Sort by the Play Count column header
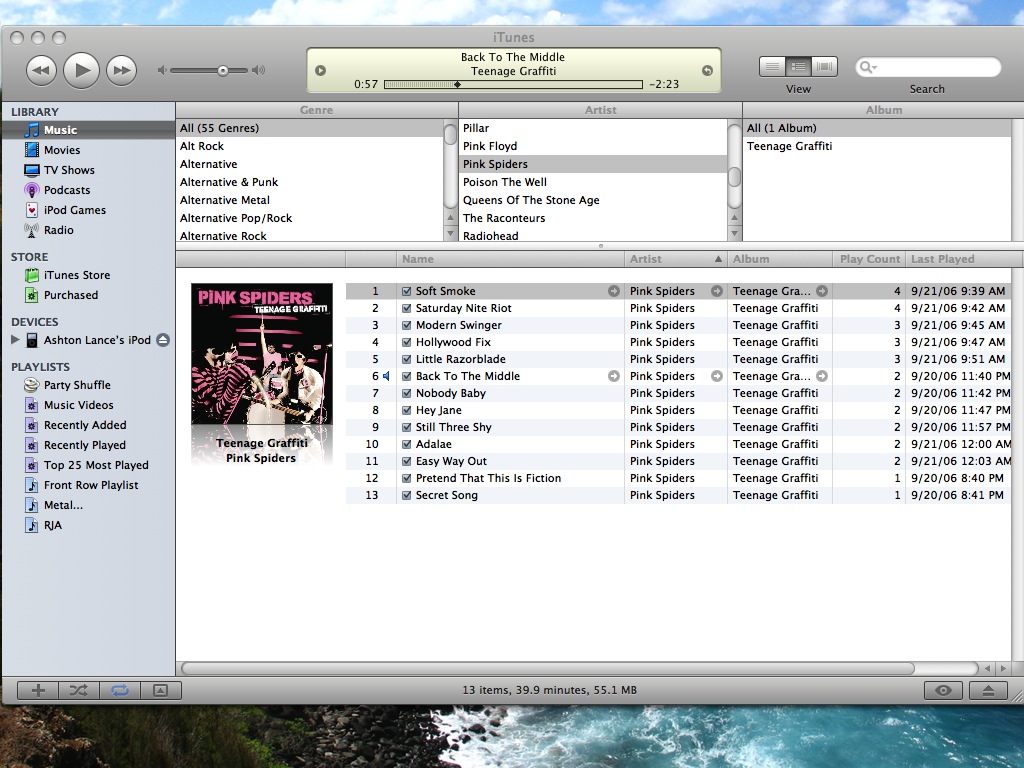This screenshot has width=1024, height=768. point(869,259)
